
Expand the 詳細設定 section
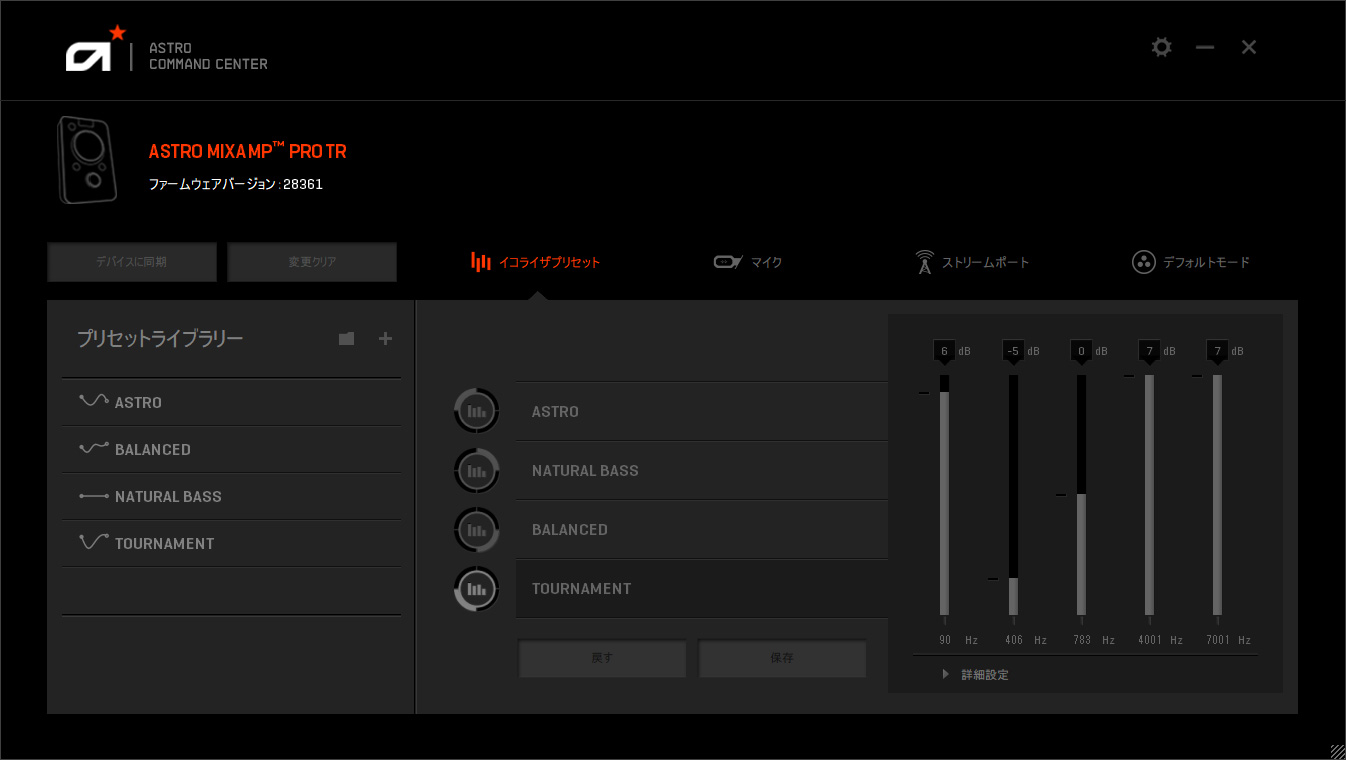click(976, 675)
